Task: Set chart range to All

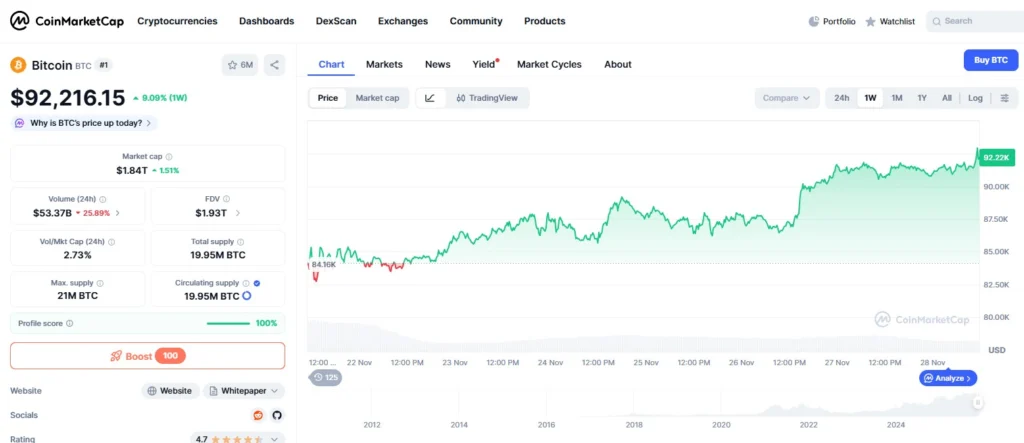Action: (946, 98)
